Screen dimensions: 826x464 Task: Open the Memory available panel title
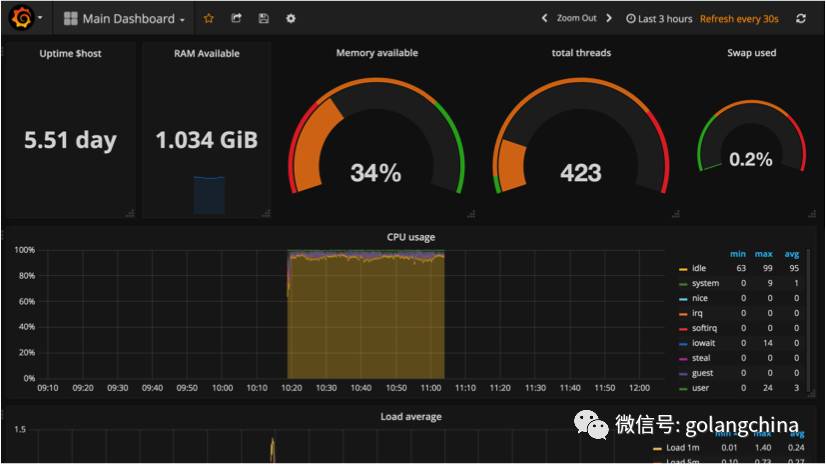pos(377,53)
